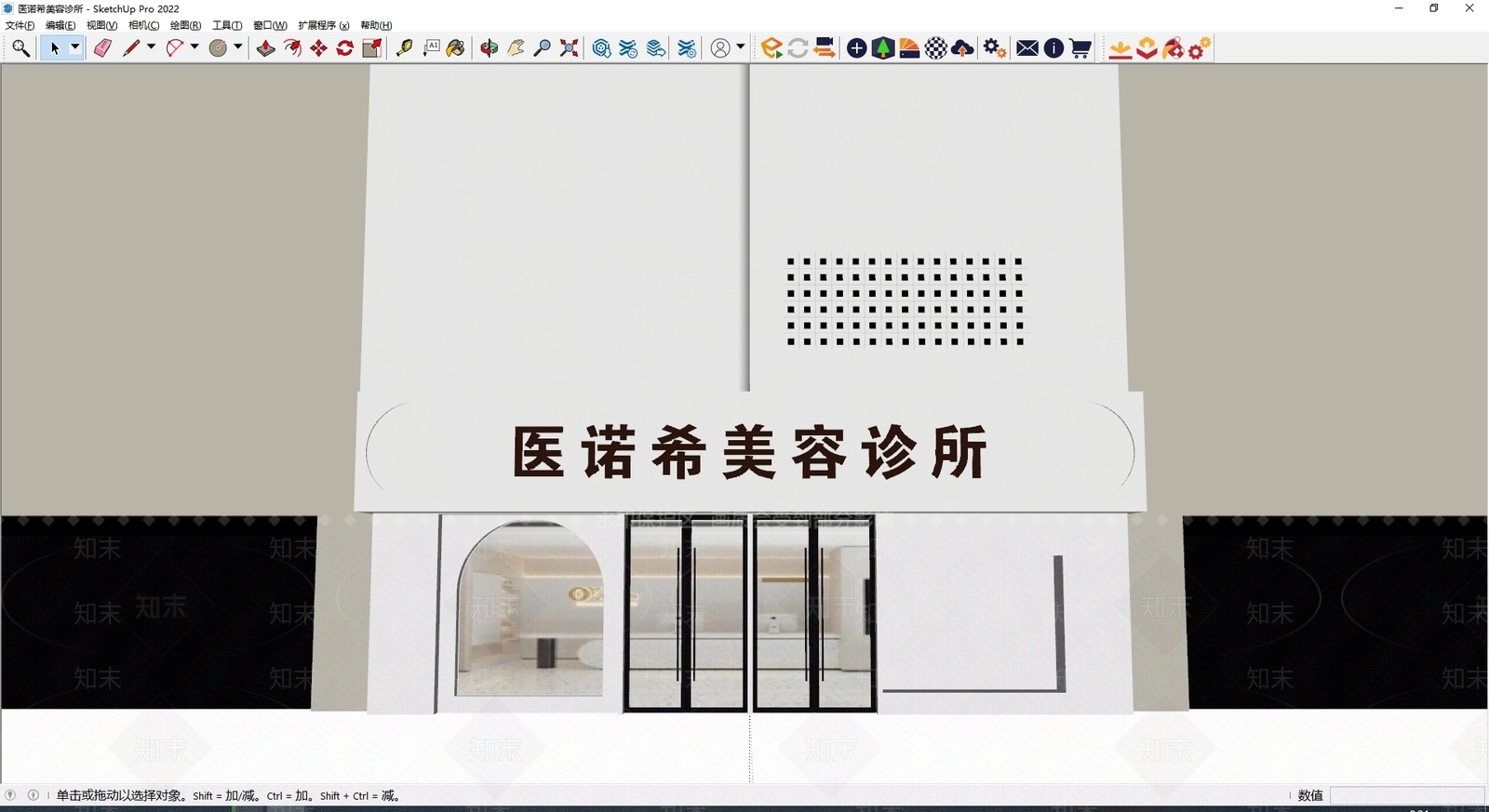Image resolution: width=1489 pixels, height=812 pixels.
Task: Open the 文件(F) menu
Action: click(x=20, y=25)
